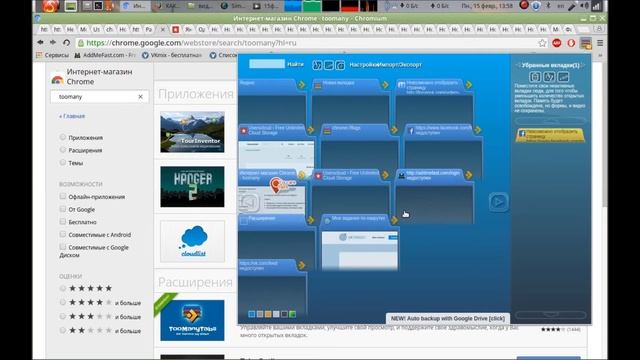This screenshot has height=360, width=640.
Task: Check the От Google checkbox
Action: pyautogui.click(x=62, y=209)
